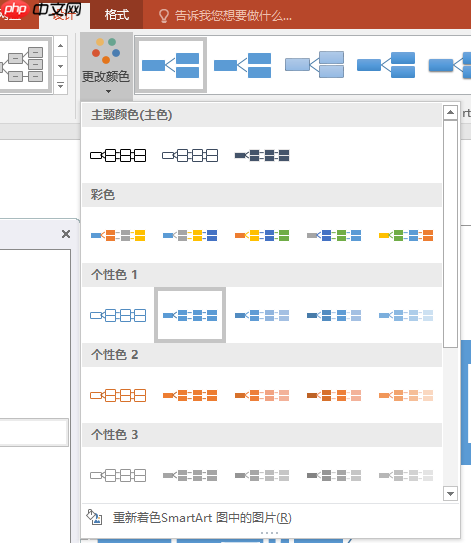The height and width of the screenshot is (543, 471).
Task: Expand the layouts gallery more button
Action: 61,85
